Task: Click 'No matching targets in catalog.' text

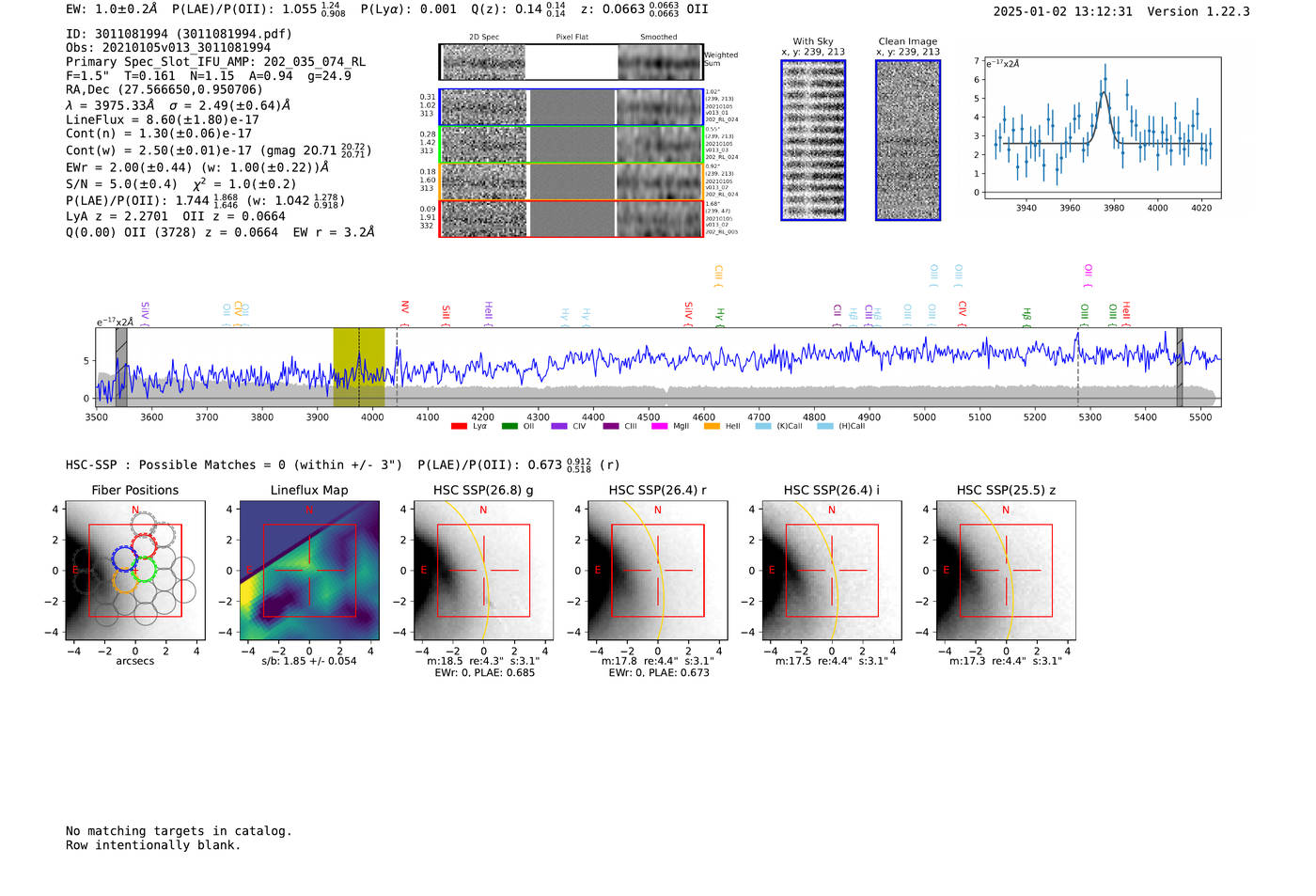Action: [179, 831]
